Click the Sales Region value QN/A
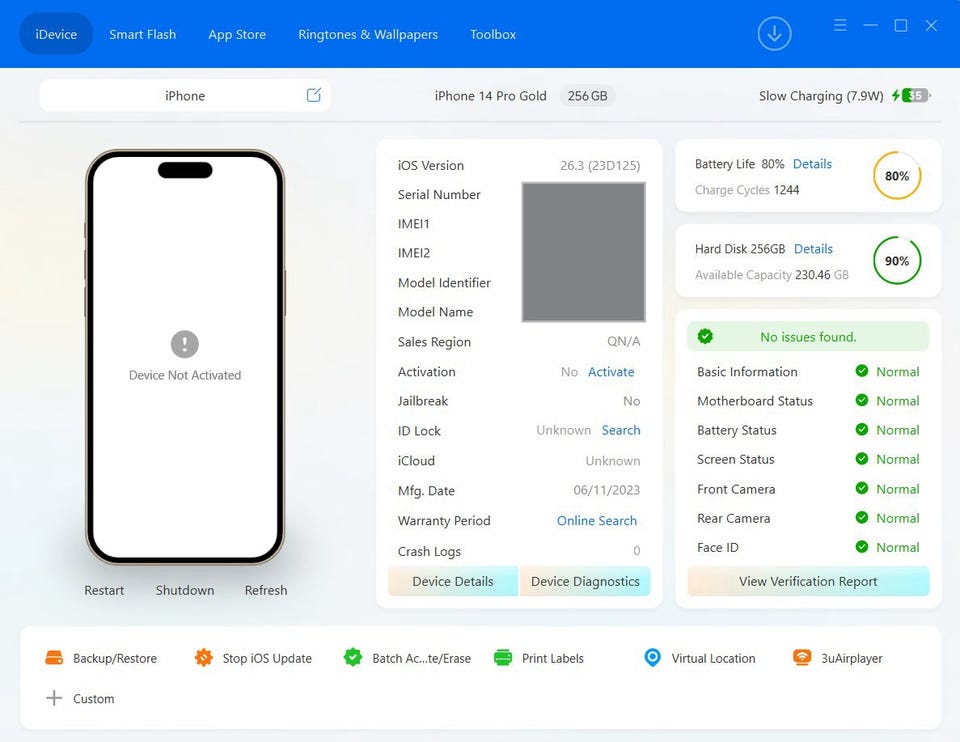This screenshot has width=960, height=742. pos(624,342)
